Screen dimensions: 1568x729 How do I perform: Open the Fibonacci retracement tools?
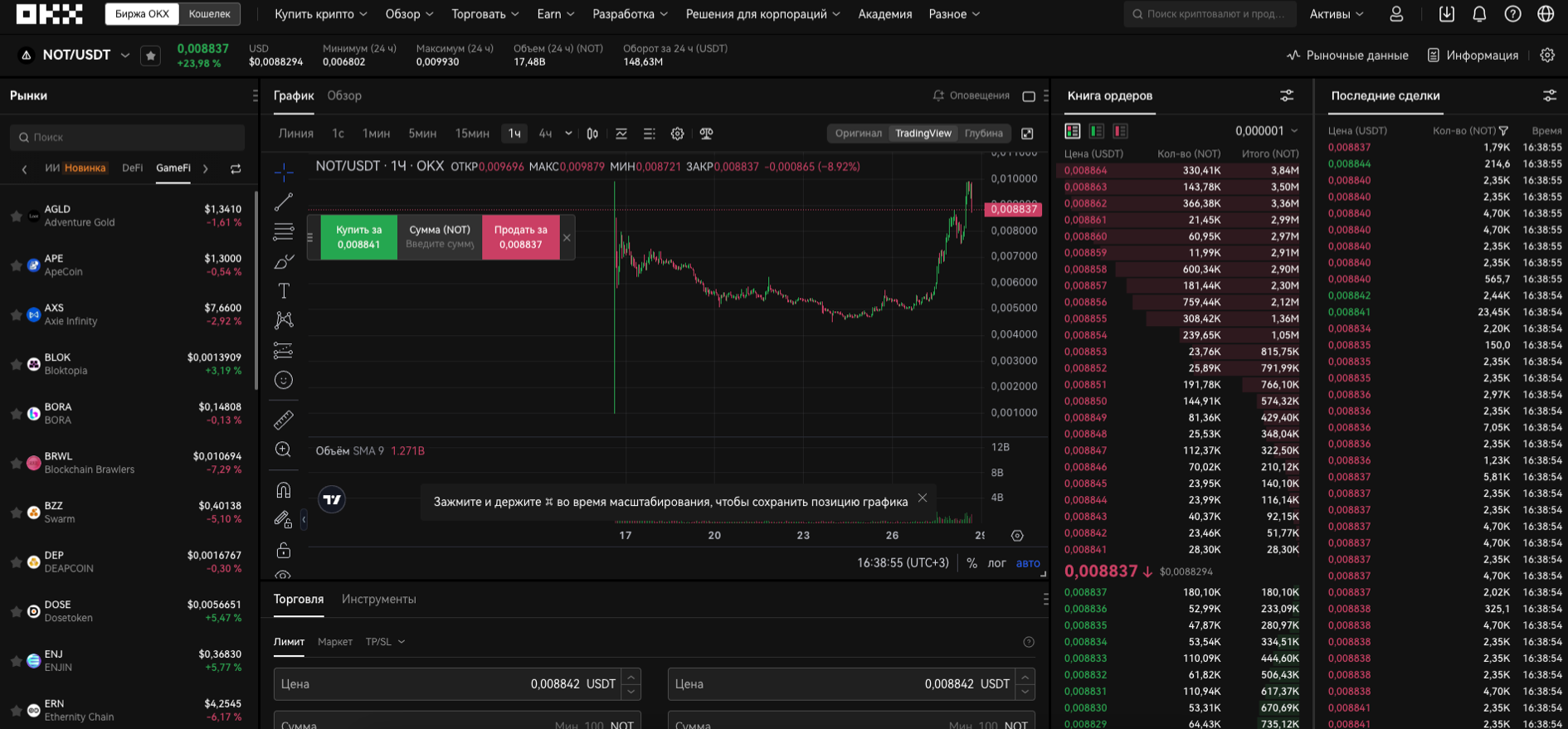(284, 231)
